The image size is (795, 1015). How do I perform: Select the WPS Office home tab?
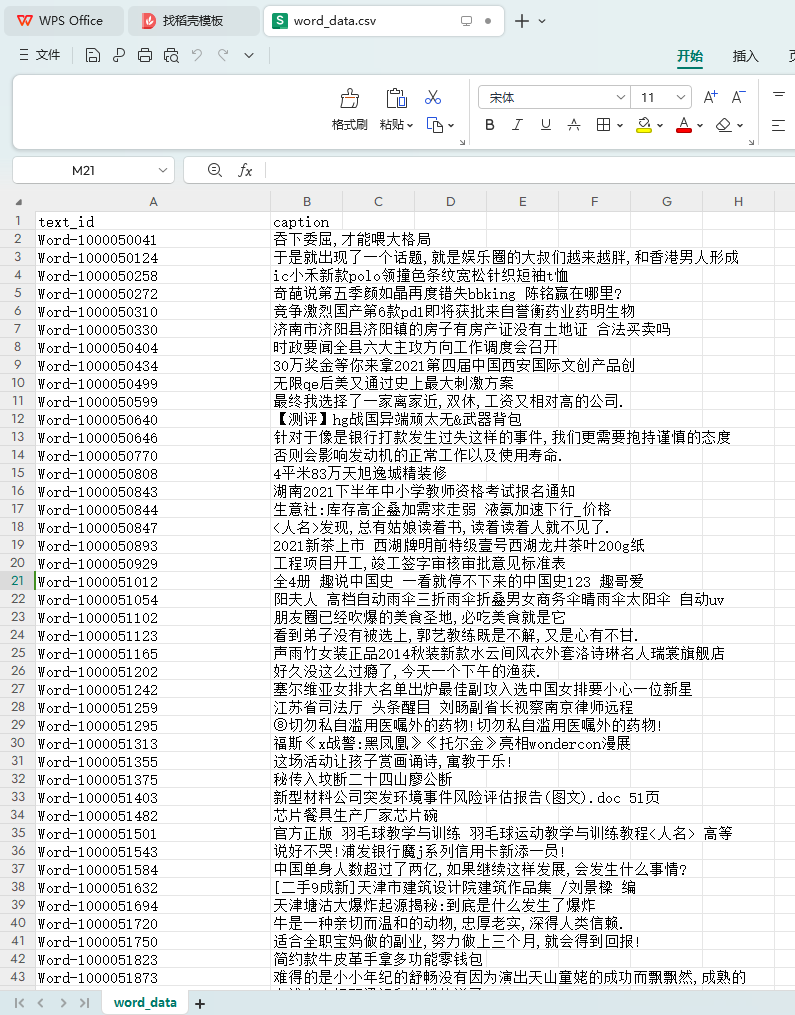pyautogui.click(x=62, y=21)
